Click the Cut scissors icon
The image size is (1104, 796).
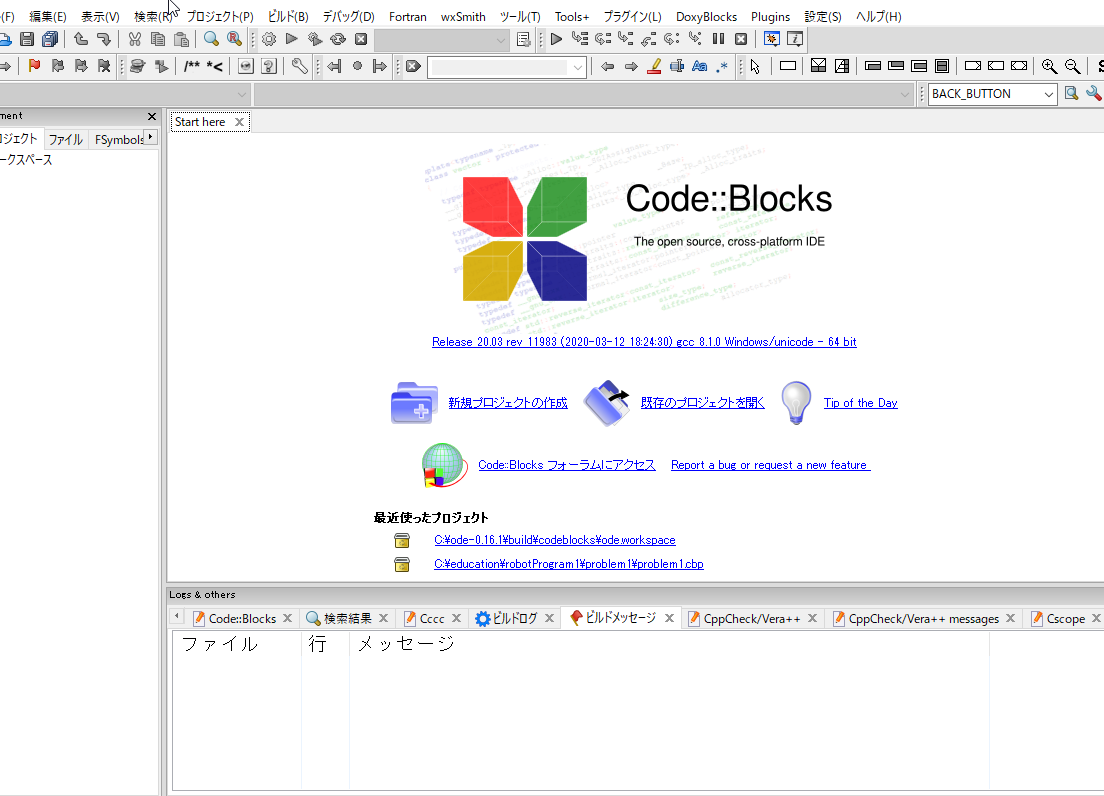tap(134, 39)
